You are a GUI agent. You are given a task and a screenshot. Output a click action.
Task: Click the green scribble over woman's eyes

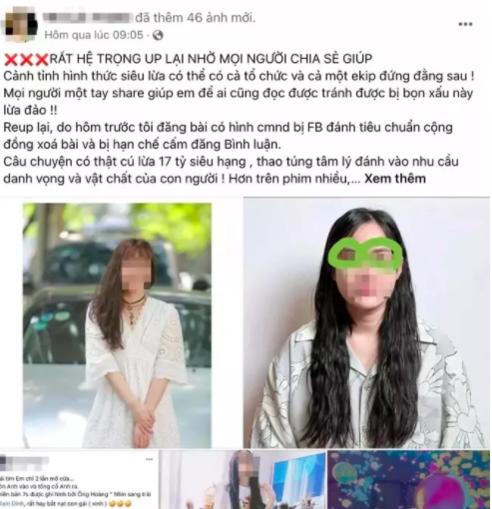(366, 254)
